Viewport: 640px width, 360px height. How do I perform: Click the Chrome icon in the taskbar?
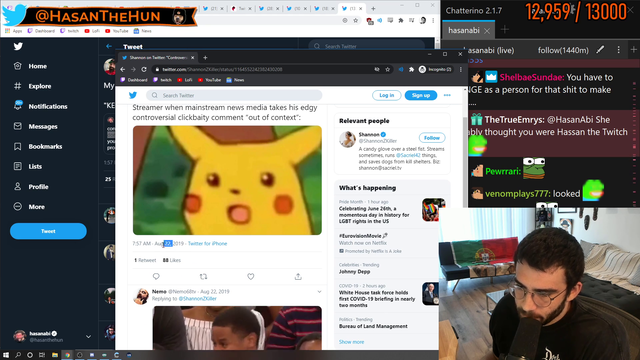(67, 355)
